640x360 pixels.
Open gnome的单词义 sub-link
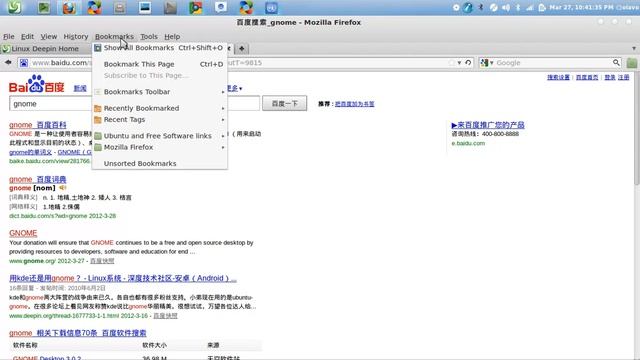(30, 152)
